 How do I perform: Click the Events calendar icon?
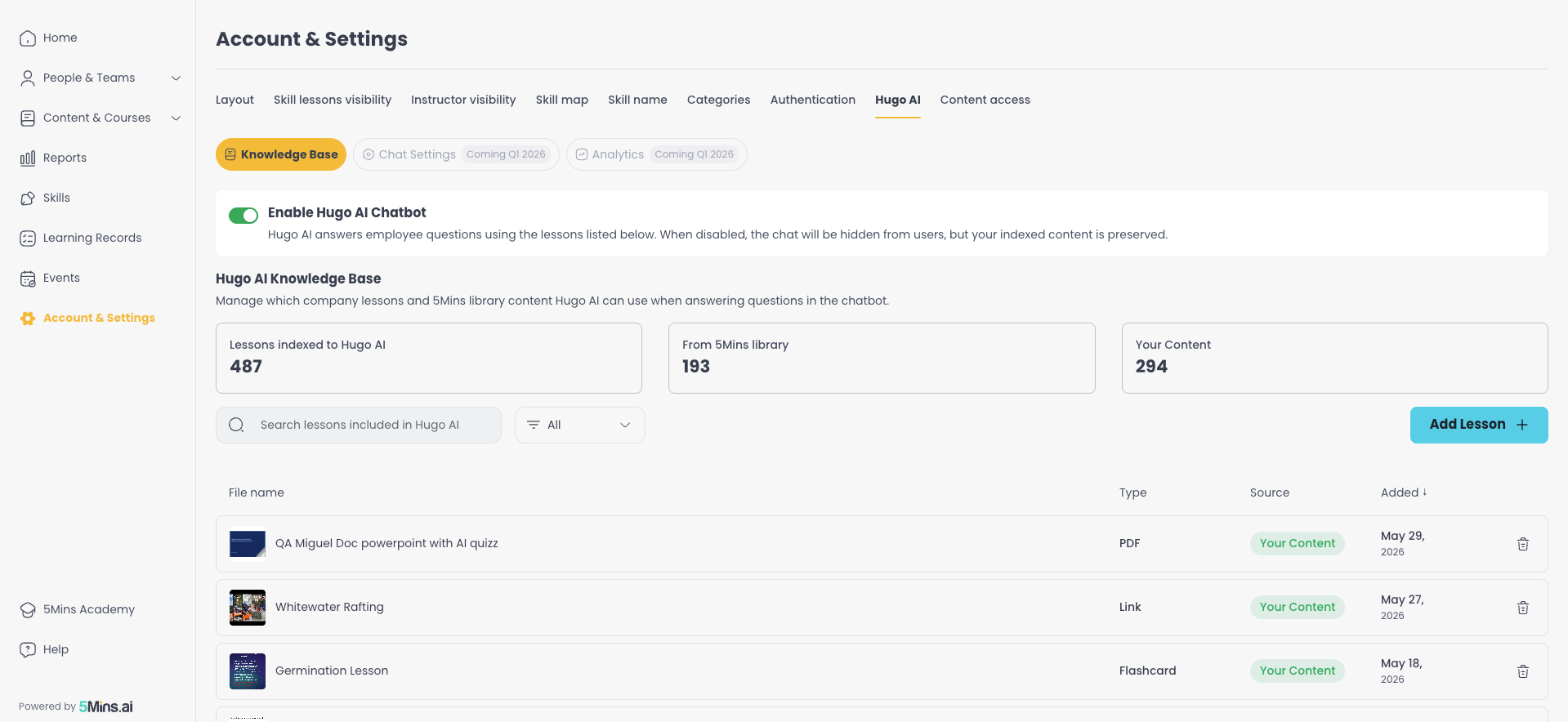pyautogui.click(x=28, y=279)
